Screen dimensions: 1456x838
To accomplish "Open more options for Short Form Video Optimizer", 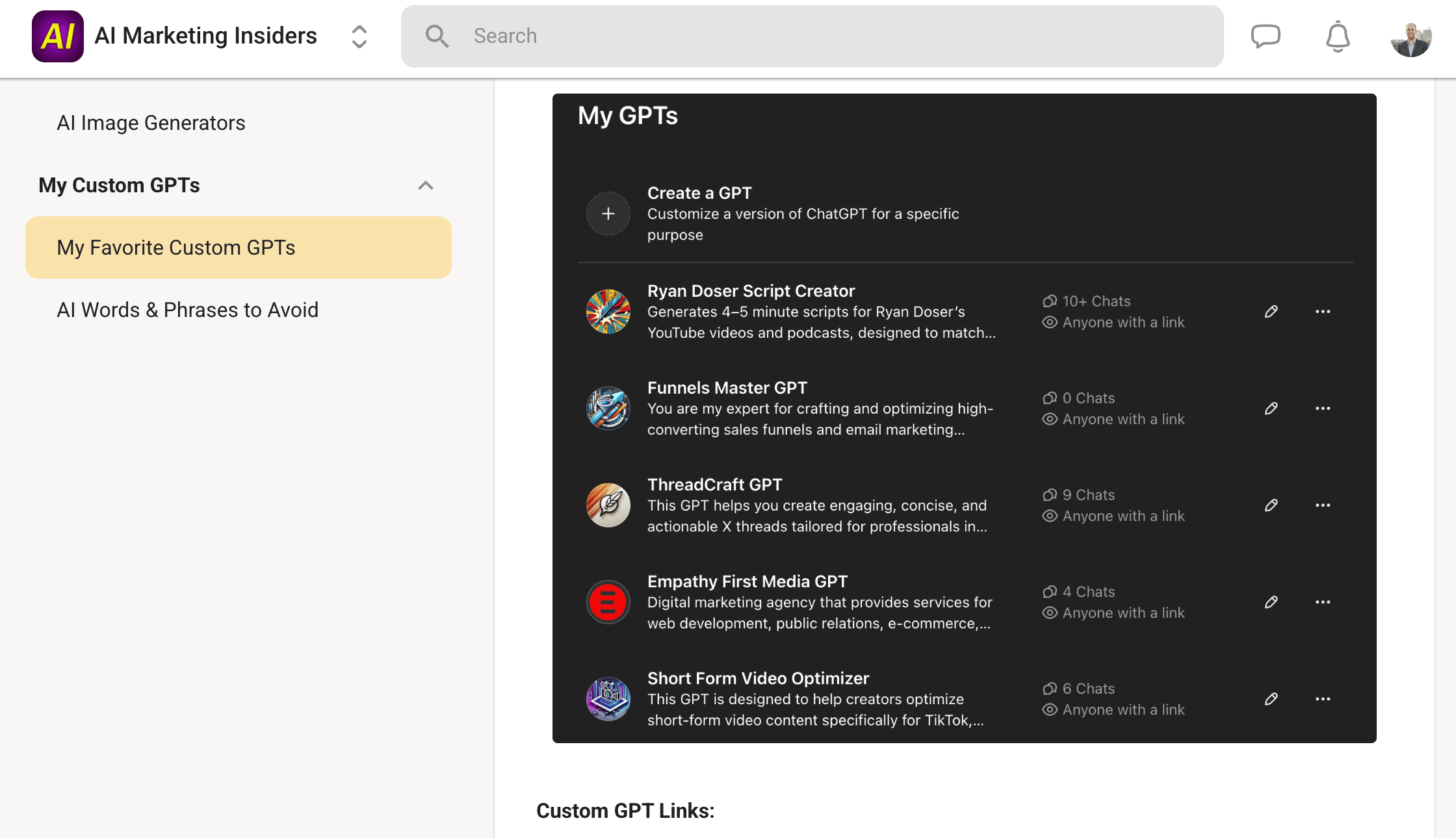I will 1323,699.
